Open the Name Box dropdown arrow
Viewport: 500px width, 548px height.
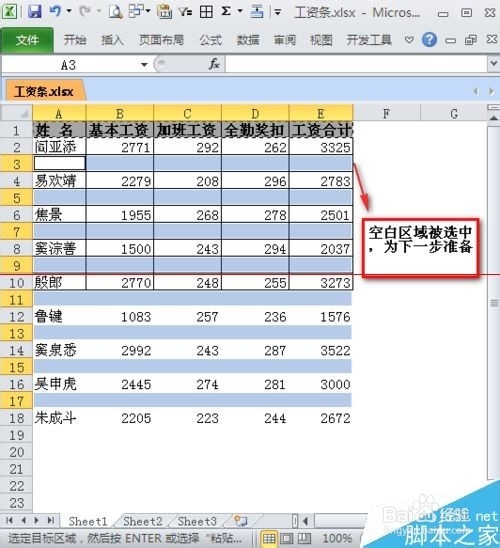point(144,65)
